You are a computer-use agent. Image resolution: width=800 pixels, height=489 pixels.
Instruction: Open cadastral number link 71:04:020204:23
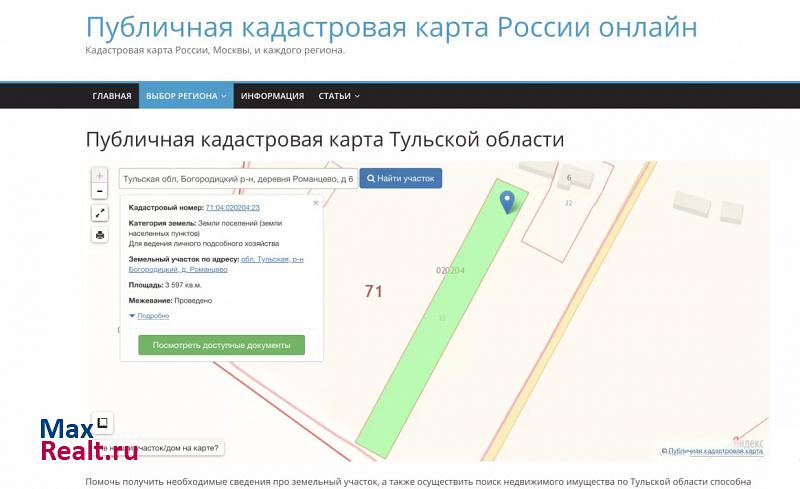[232, 207]
